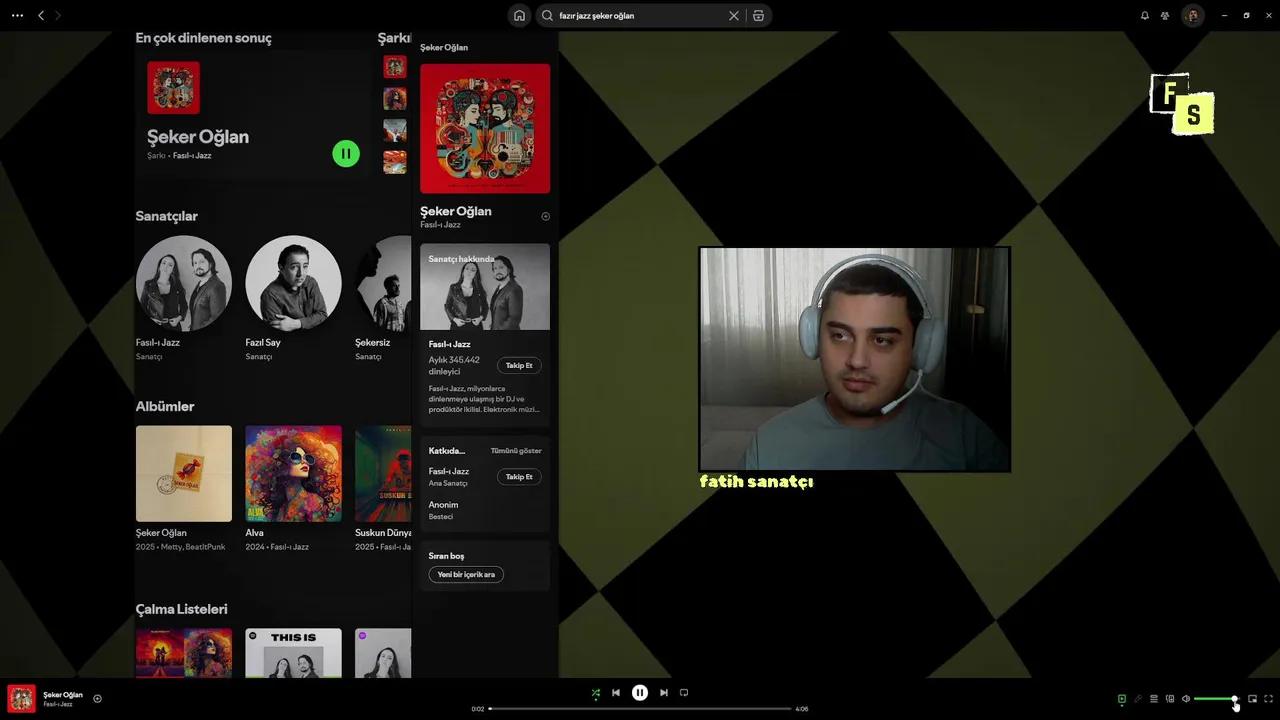The height and width of the screenshot is (720, 1280).
Task: Click Sanatçılar section heading
Action: pos(167,216)
